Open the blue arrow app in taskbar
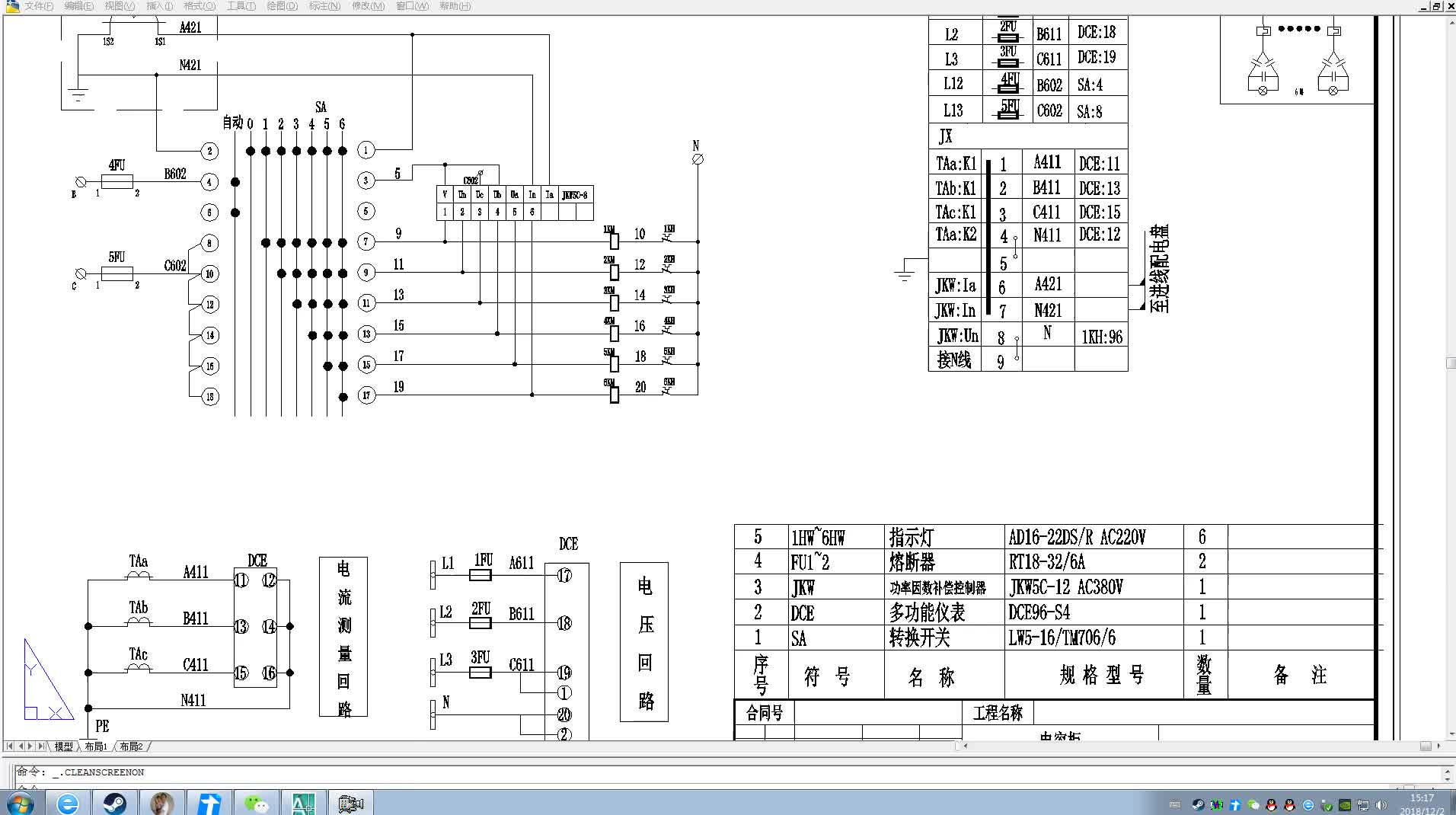 point(209,804)
